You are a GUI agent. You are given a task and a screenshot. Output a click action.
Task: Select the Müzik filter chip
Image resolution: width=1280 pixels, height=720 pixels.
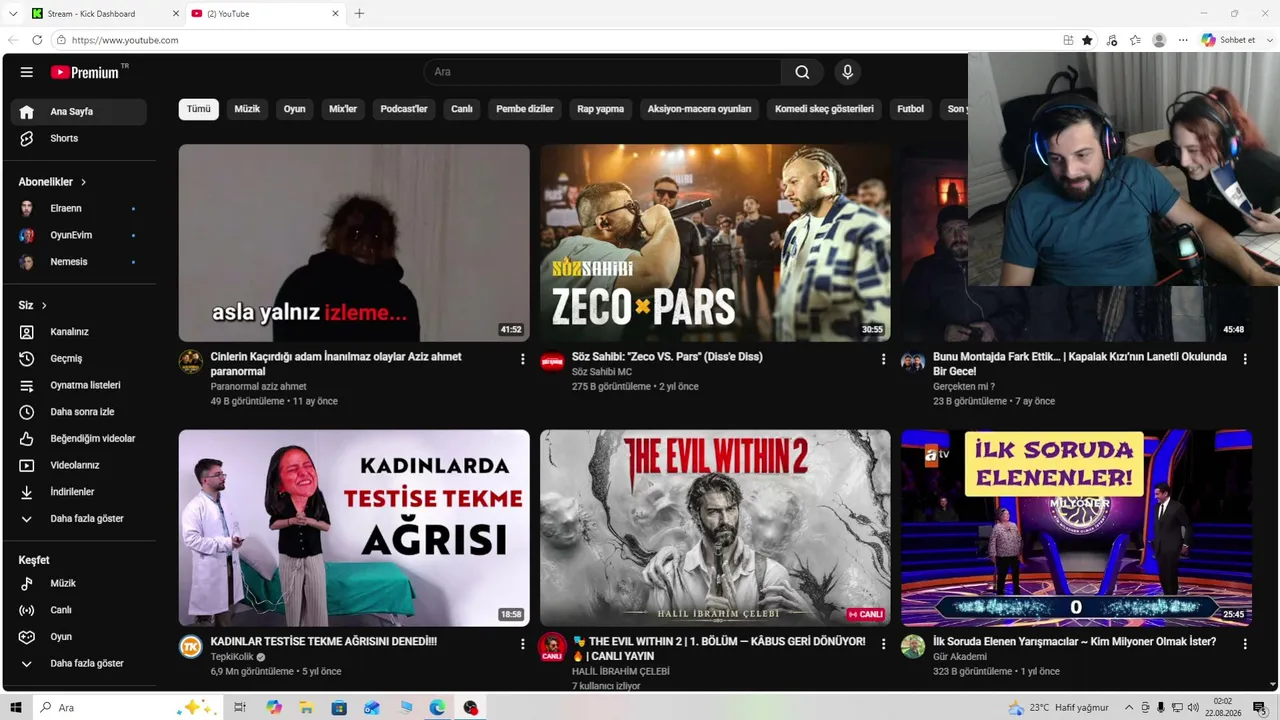(x=247, y=109)
